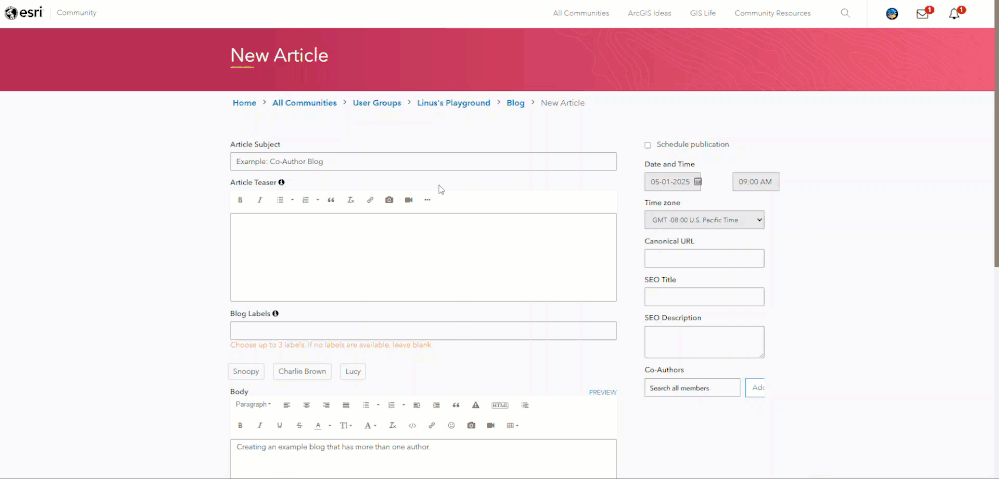Go to the User Groups breadcrumb
This screenshot has width=999, height=479.
point(377,103)
